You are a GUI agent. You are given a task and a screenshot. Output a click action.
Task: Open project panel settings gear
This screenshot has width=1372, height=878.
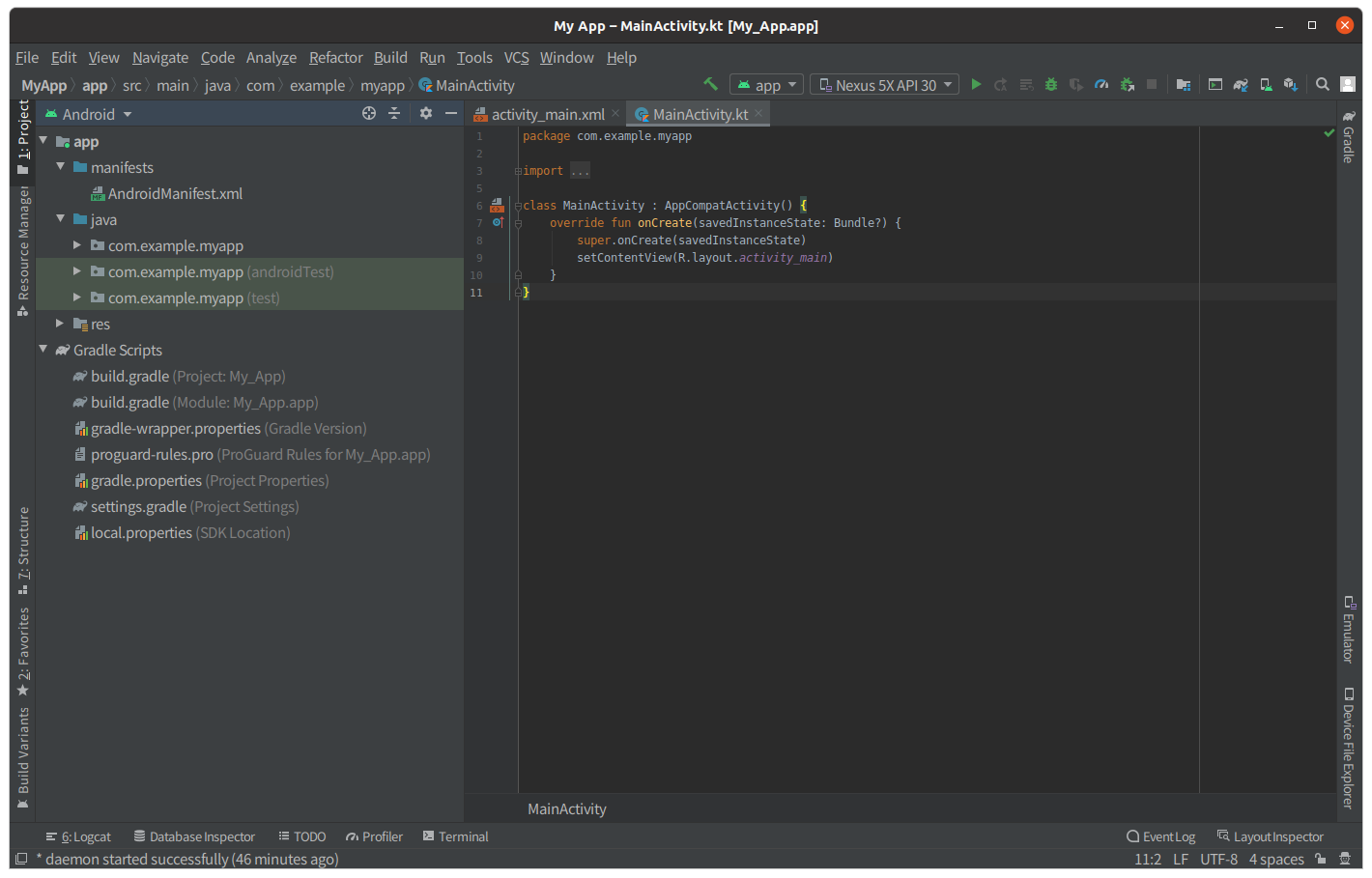click(426, 114)
